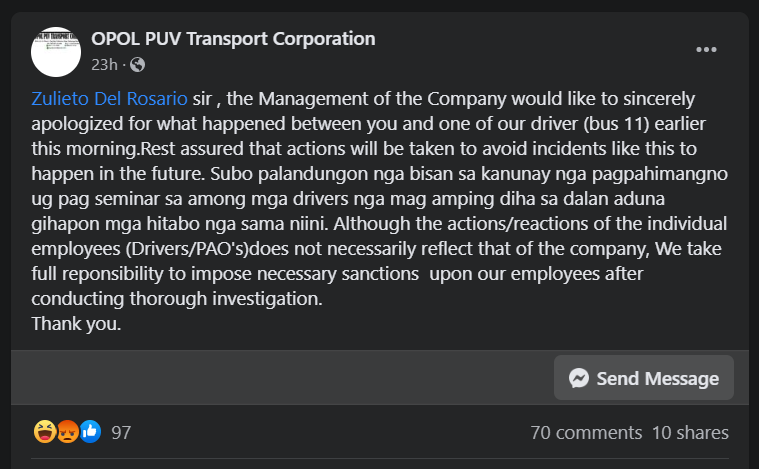Show the 10 shares list
This screenshot has width=759, height=469.
coord(690,433)
